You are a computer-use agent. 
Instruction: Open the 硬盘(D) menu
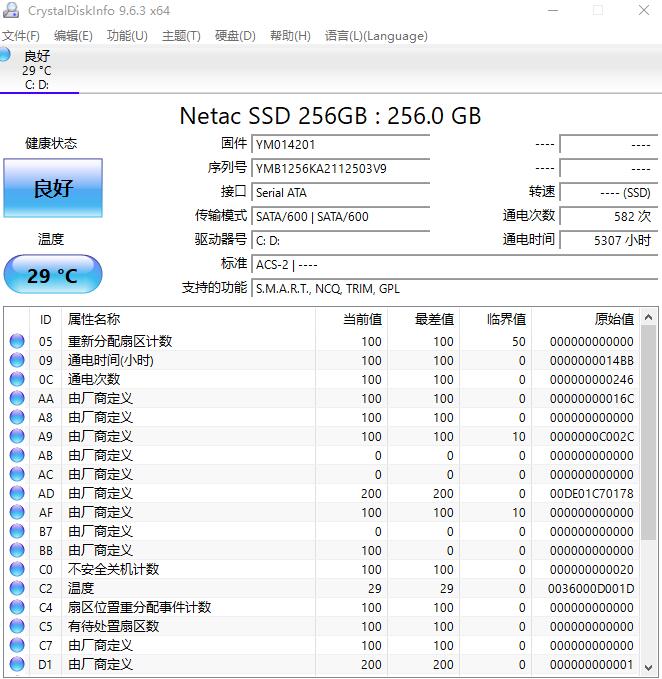[235, 36]
